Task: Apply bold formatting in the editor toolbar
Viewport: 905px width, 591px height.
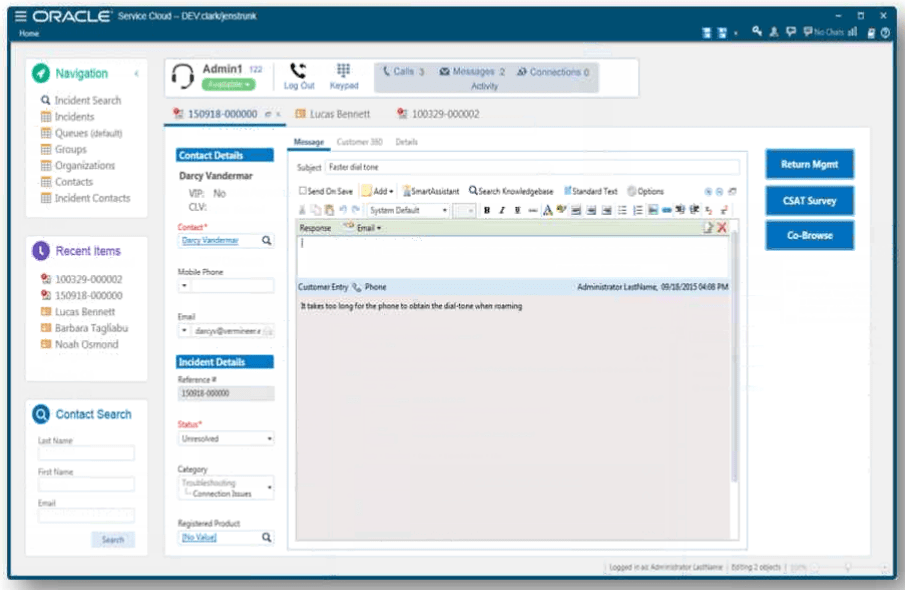Action: click(487, 211)
